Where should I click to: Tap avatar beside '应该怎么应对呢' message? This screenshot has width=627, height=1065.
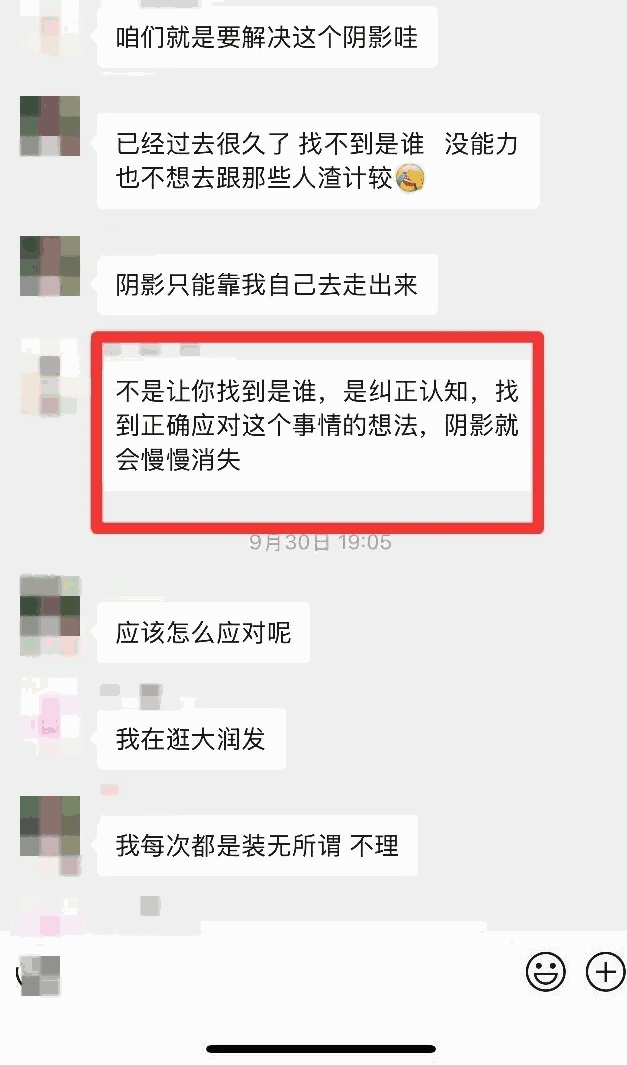[x=50, y=615]
